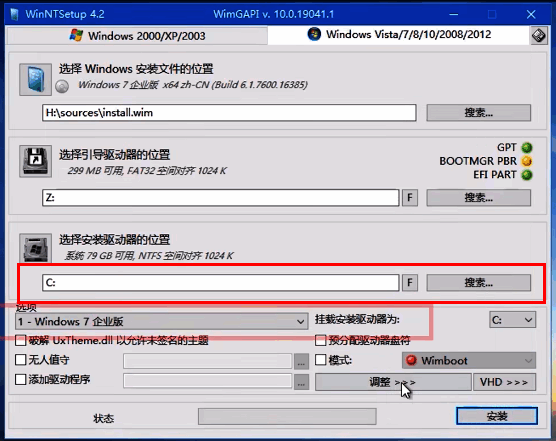Click the status progress bar

tap(287, 416)
